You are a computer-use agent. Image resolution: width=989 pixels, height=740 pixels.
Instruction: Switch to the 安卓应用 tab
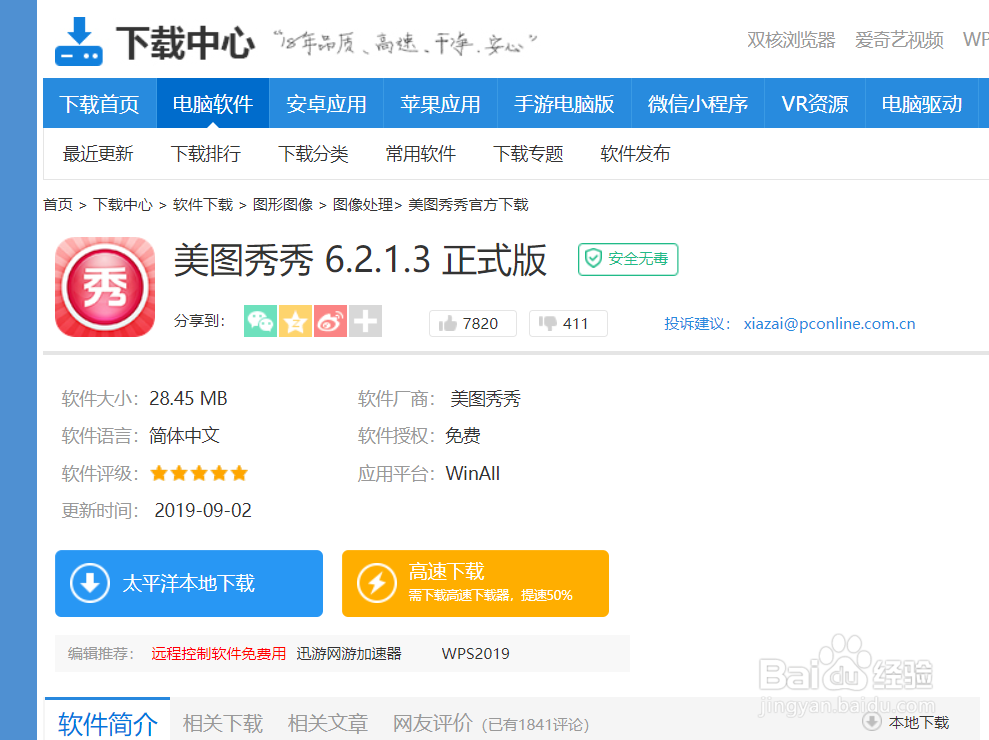point(326,103)
